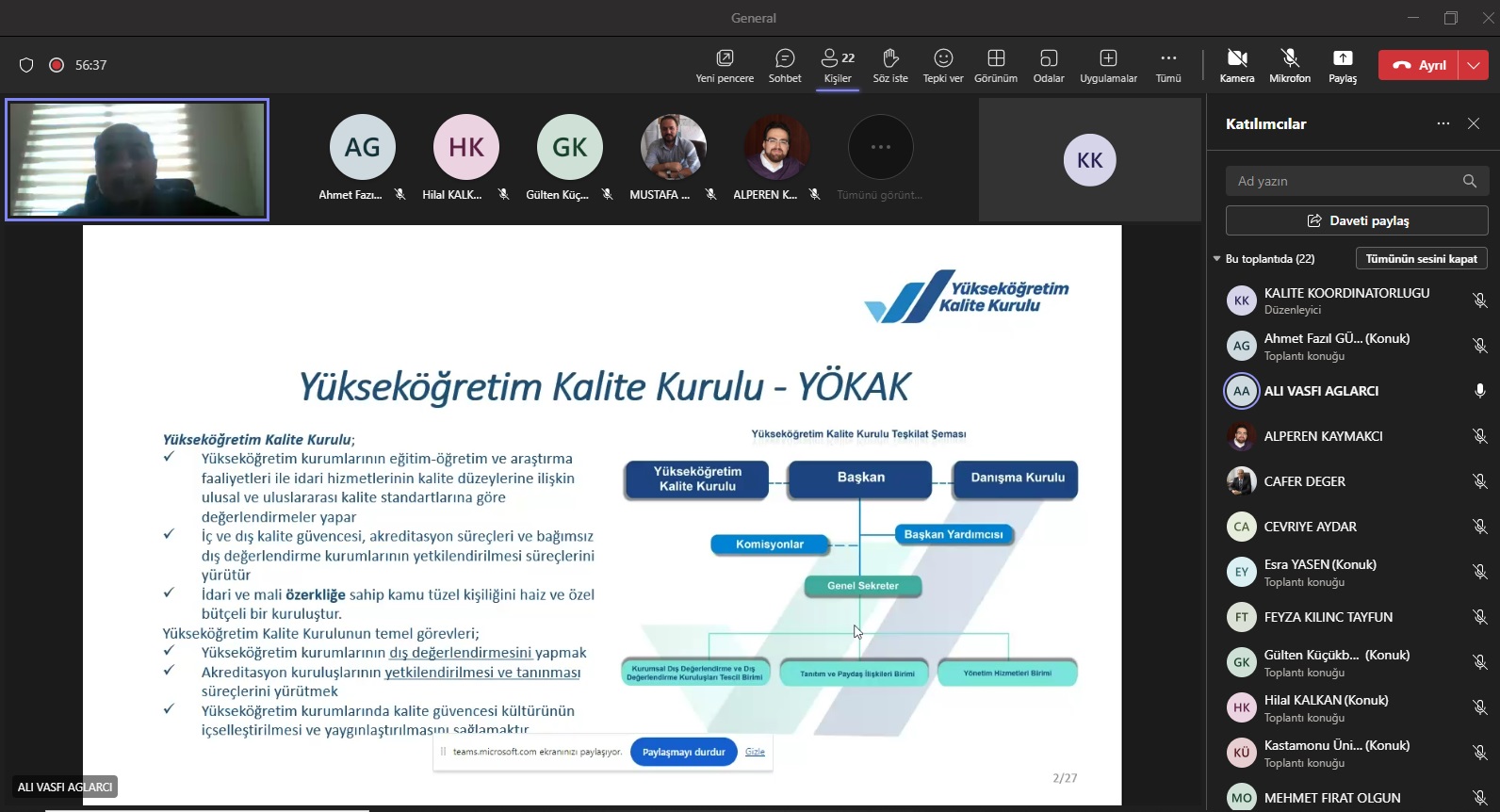The height and width of the screenshot is (812, 1500).
Task: Open the Sohbet chat panel
Action: (x=785, y=66)
